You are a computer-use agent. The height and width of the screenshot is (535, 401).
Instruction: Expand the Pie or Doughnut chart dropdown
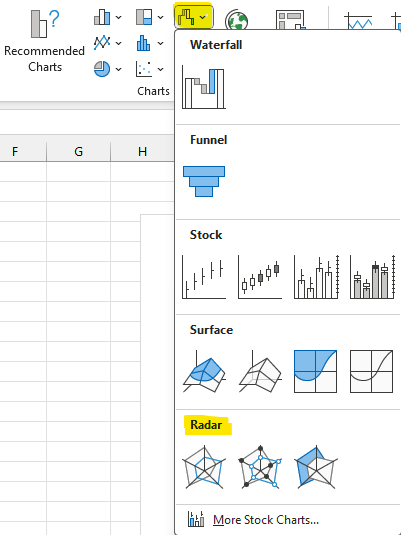(x=108, y=69)
